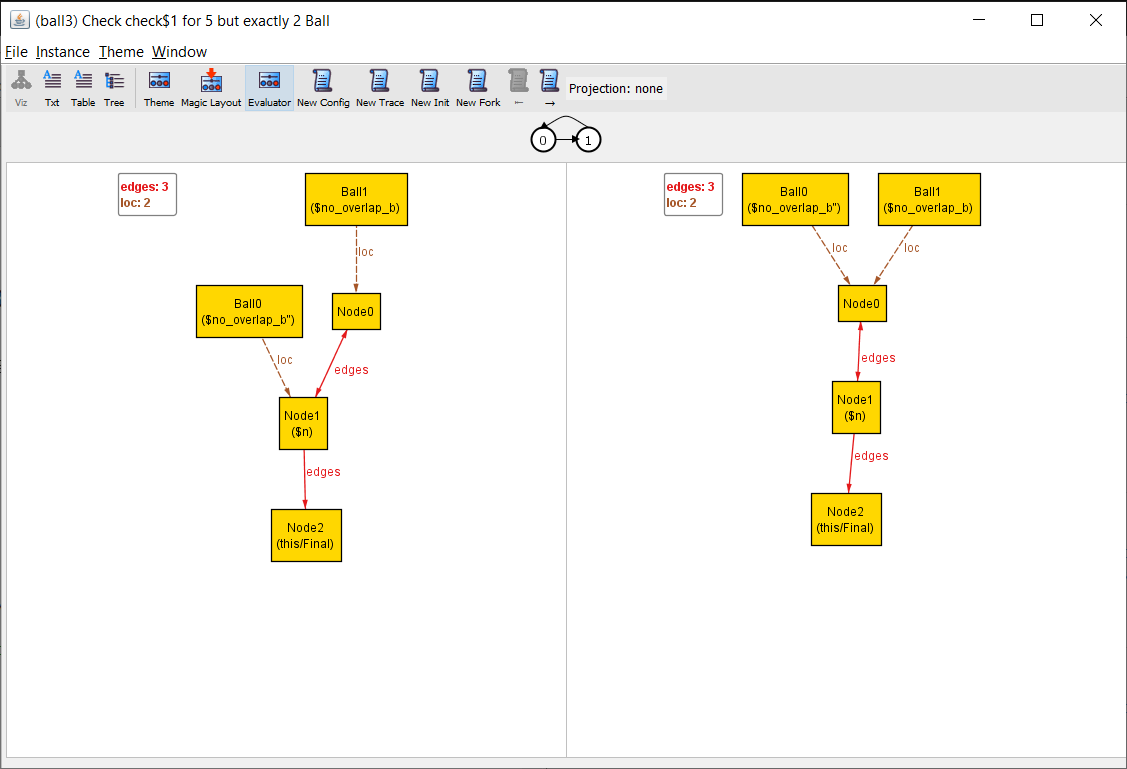Select Ball0 node in right graph
Viewport: 1127px width, 769px height.
tap(795, 200)
